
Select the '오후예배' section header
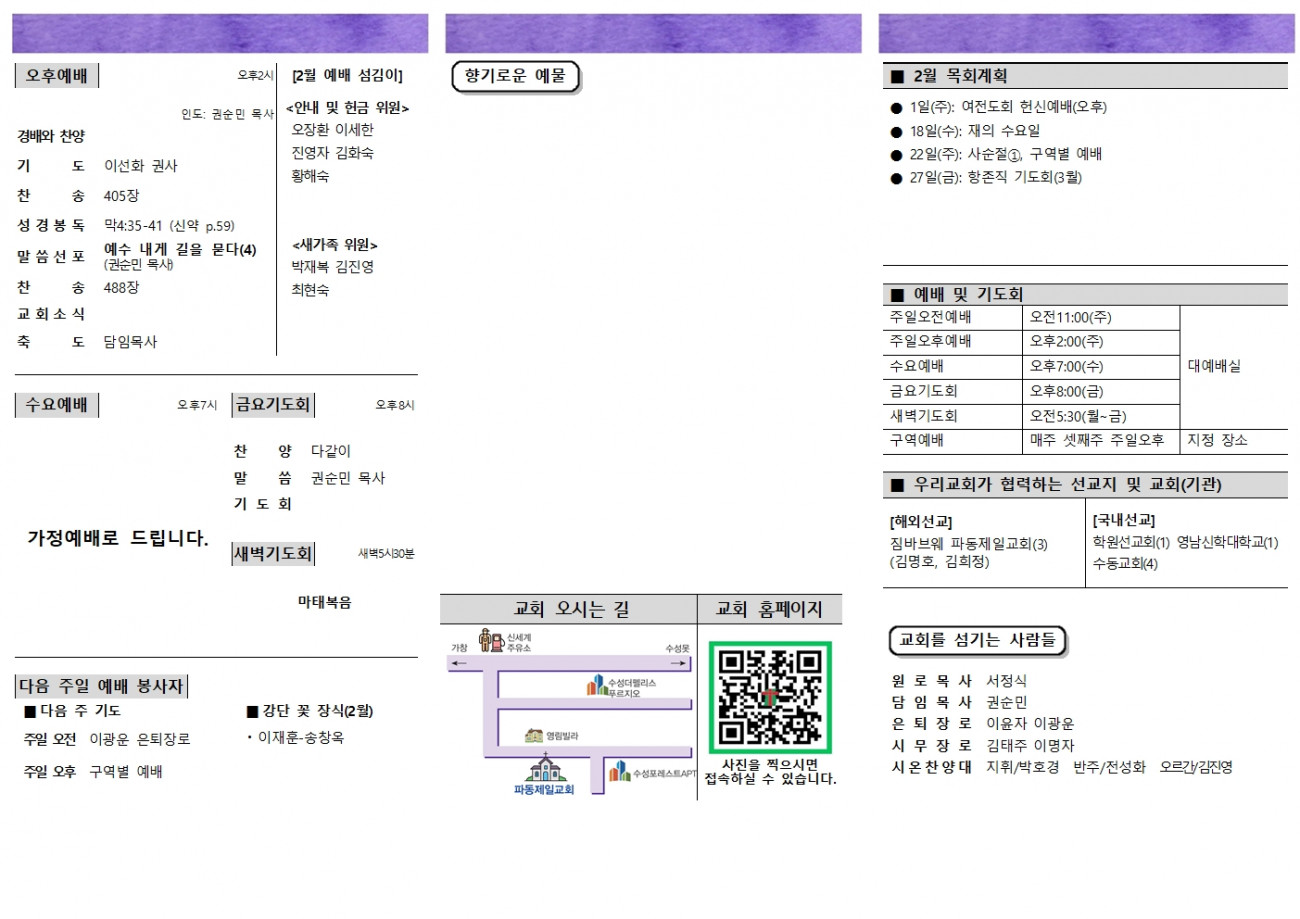tap(57, 75)
